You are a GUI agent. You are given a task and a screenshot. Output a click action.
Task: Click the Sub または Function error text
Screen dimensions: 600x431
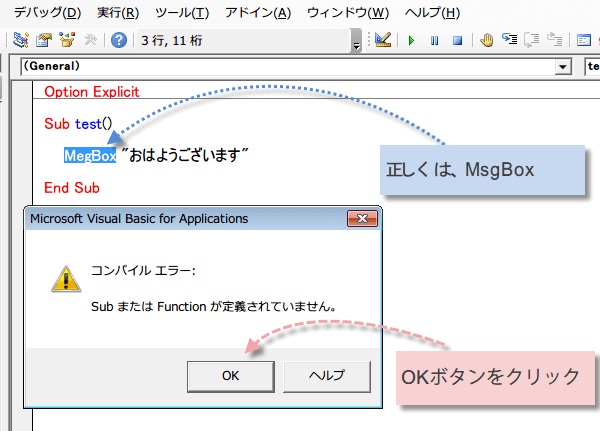pyautogui.click(x=214, y=307)
